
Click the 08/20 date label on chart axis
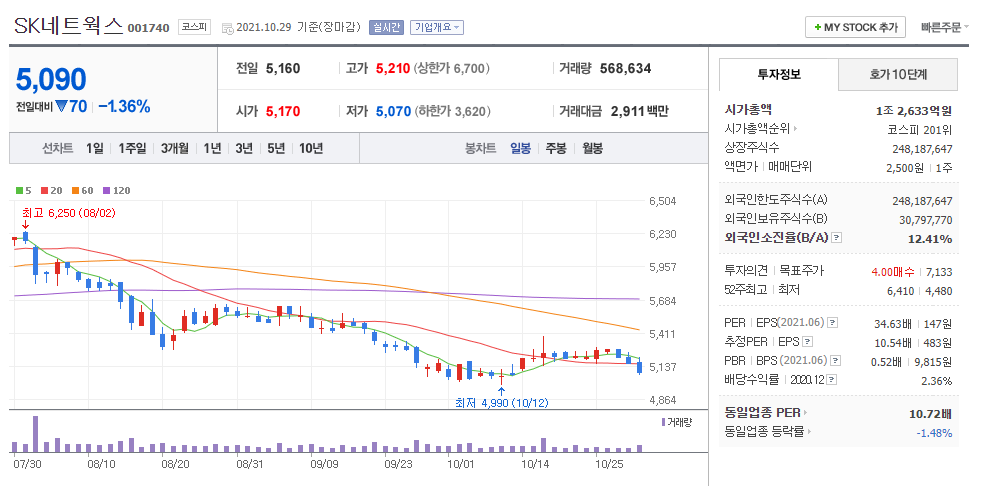[x=175, y=464]
